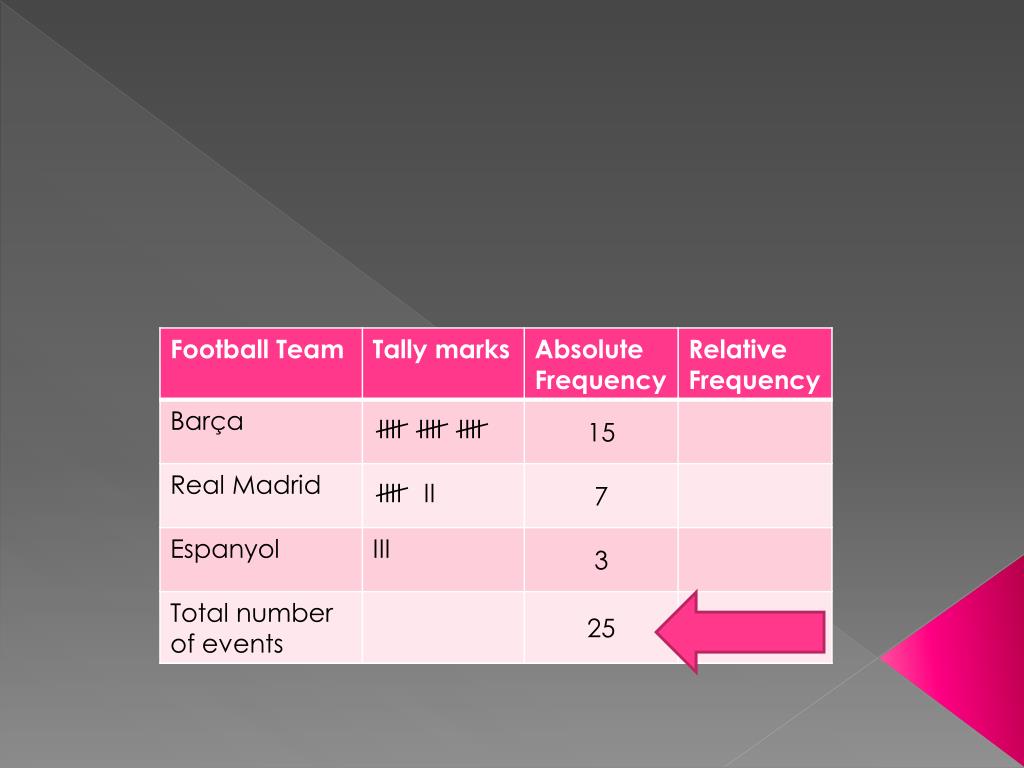Click the pink left-pointing arrow shape
Screen dimensions: 1024x768
point(740,632)
